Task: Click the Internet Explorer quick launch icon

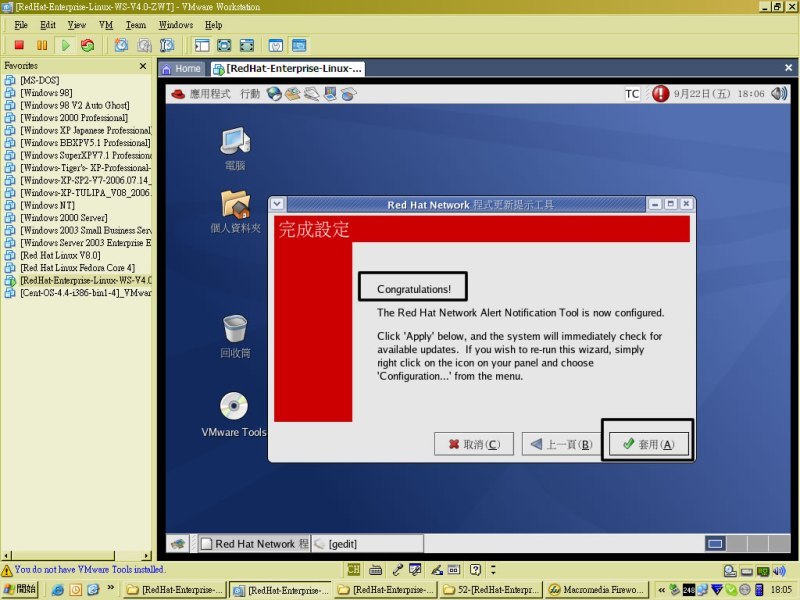Action: click(58, 590)
